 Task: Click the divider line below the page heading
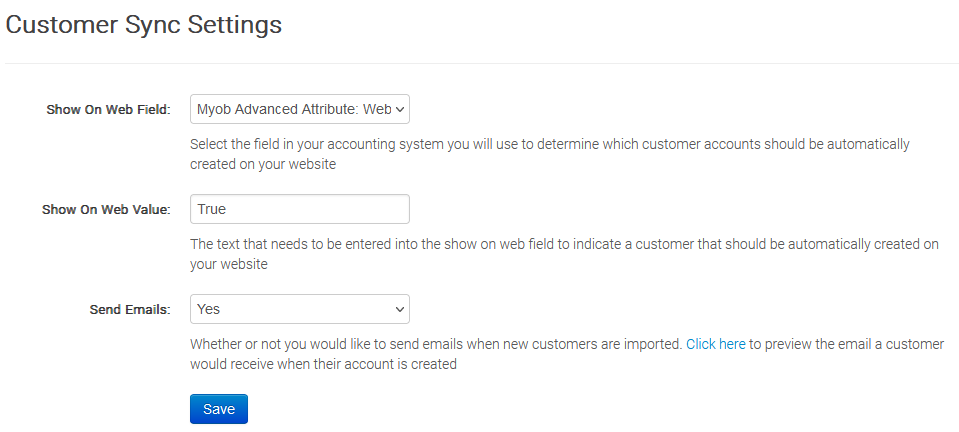pyautogui.click(x=480, y=64)
